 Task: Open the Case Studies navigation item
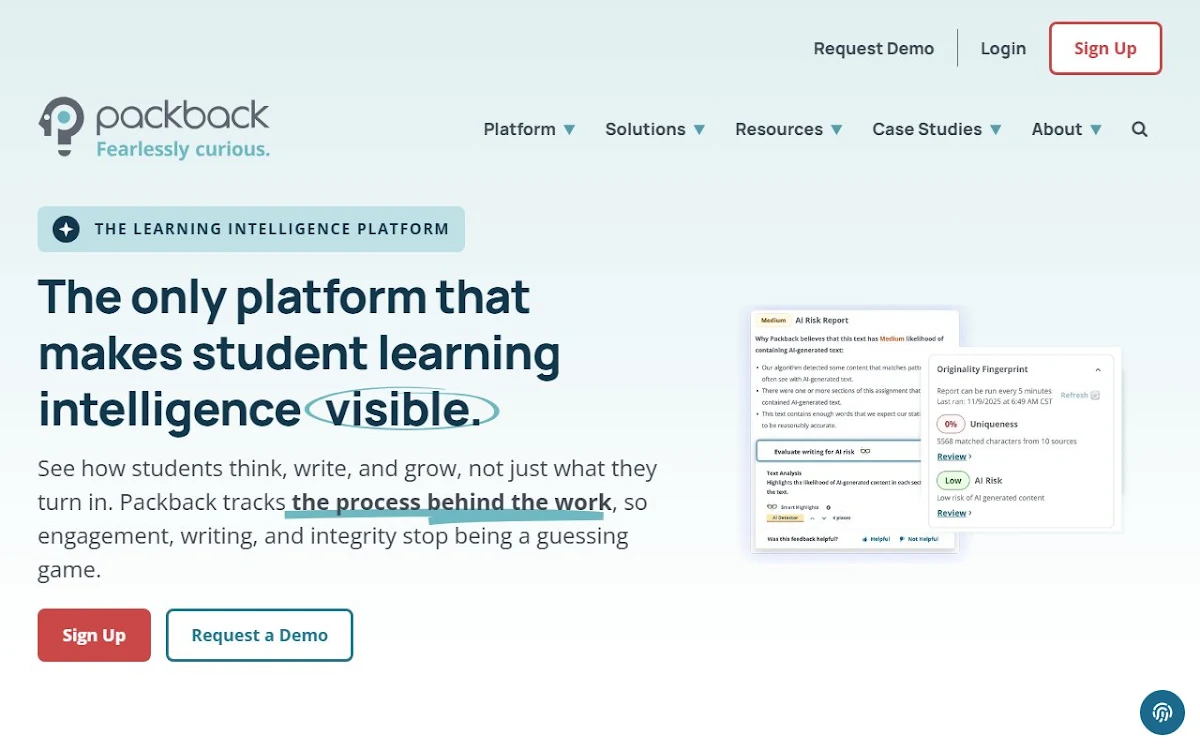927,129
